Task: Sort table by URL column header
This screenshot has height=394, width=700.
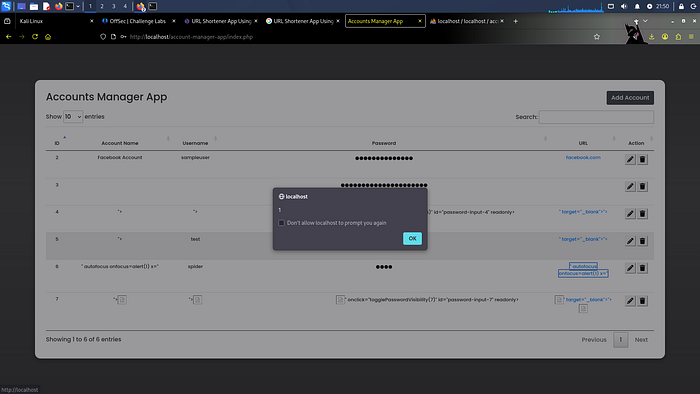Action: (x=583, y=143)
